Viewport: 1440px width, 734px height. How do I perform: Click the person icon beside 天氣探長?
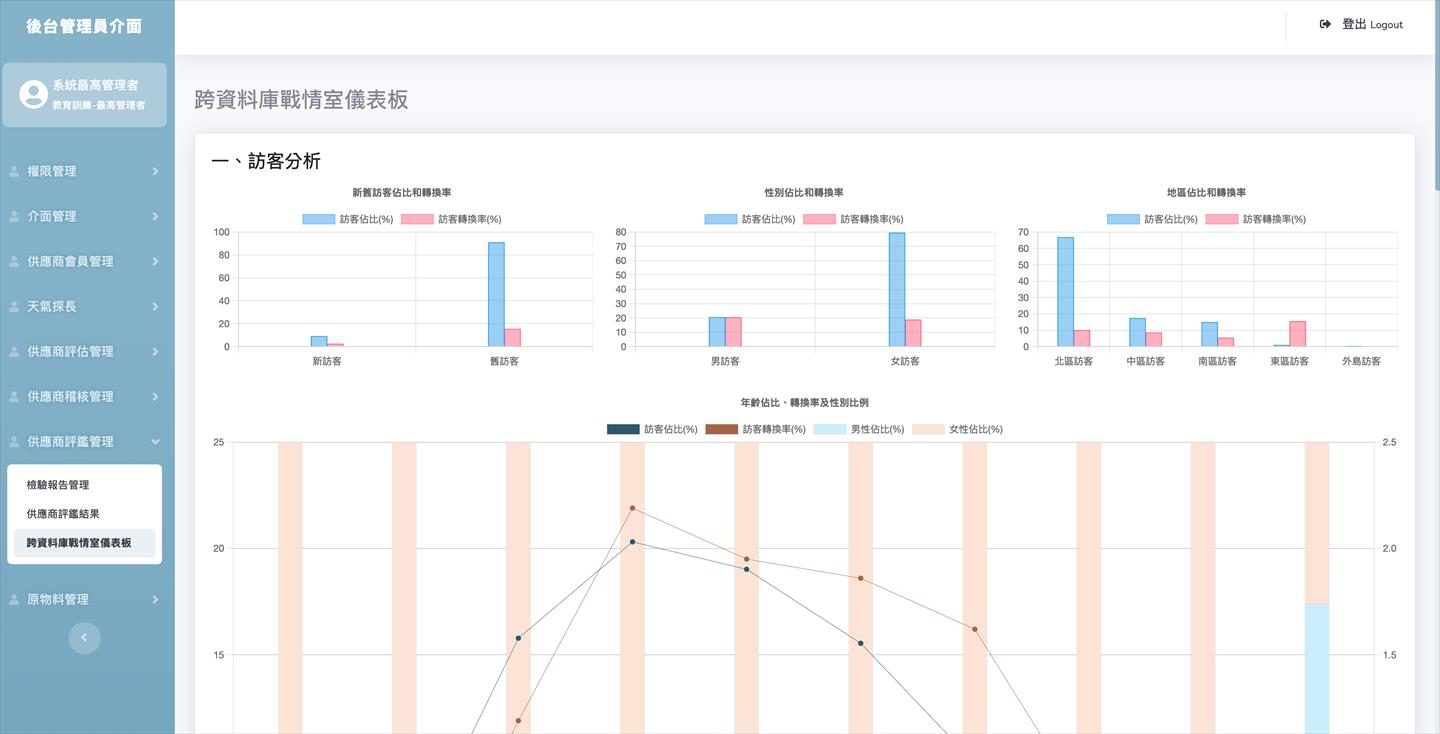14,306
